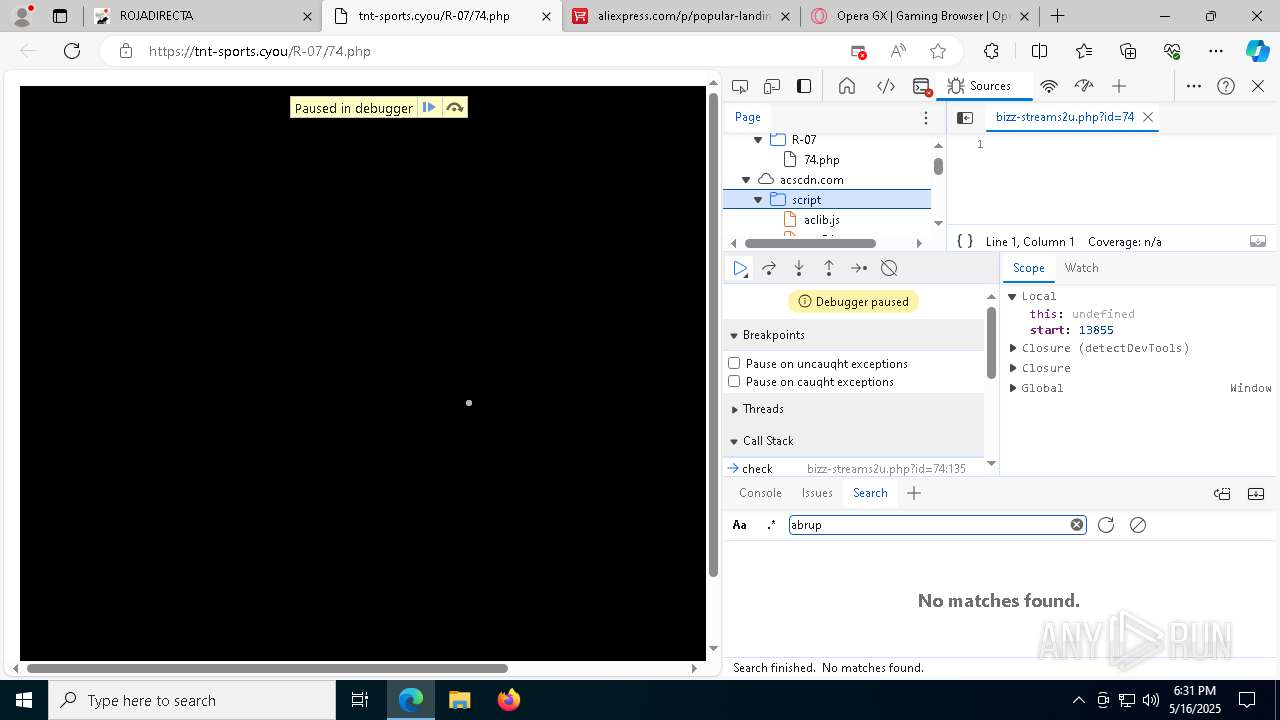Collapse the Call Stack section
The width and height of the screenshot is (1280, 720).
(x=734, y=441)
